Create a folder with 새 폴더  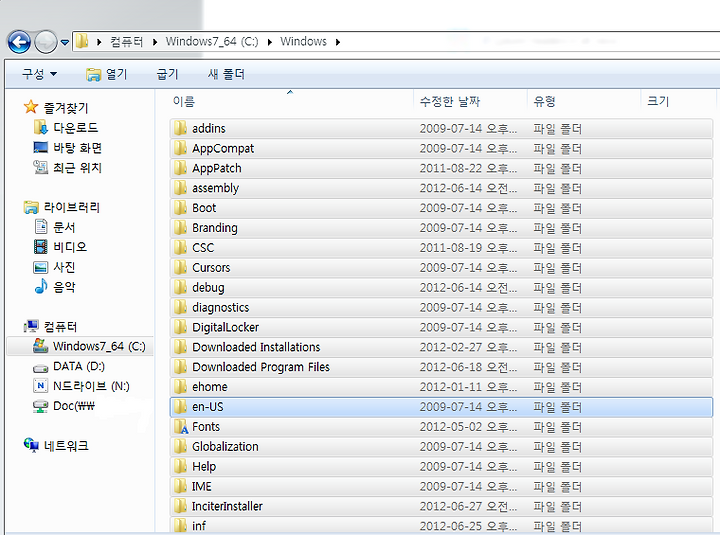click(x=226, y=74)
